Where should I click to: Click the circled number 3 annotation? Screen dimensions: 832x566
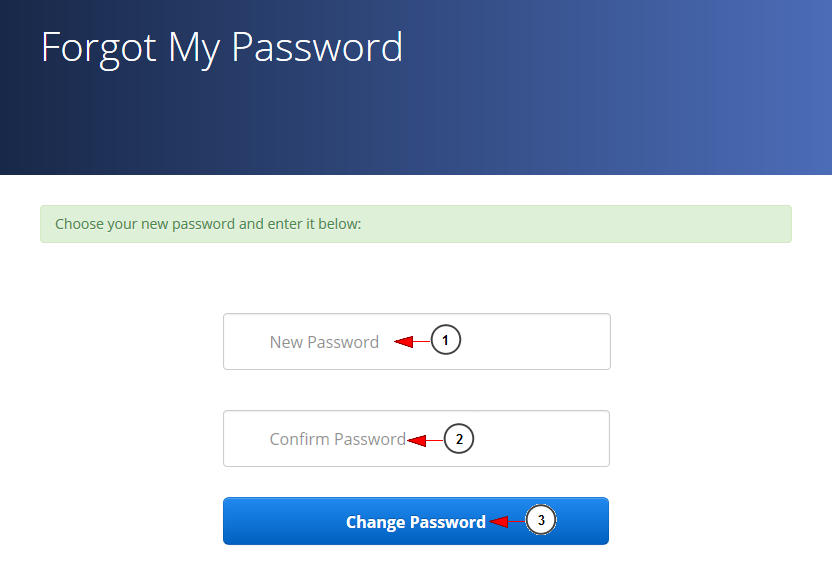point(541,520)
